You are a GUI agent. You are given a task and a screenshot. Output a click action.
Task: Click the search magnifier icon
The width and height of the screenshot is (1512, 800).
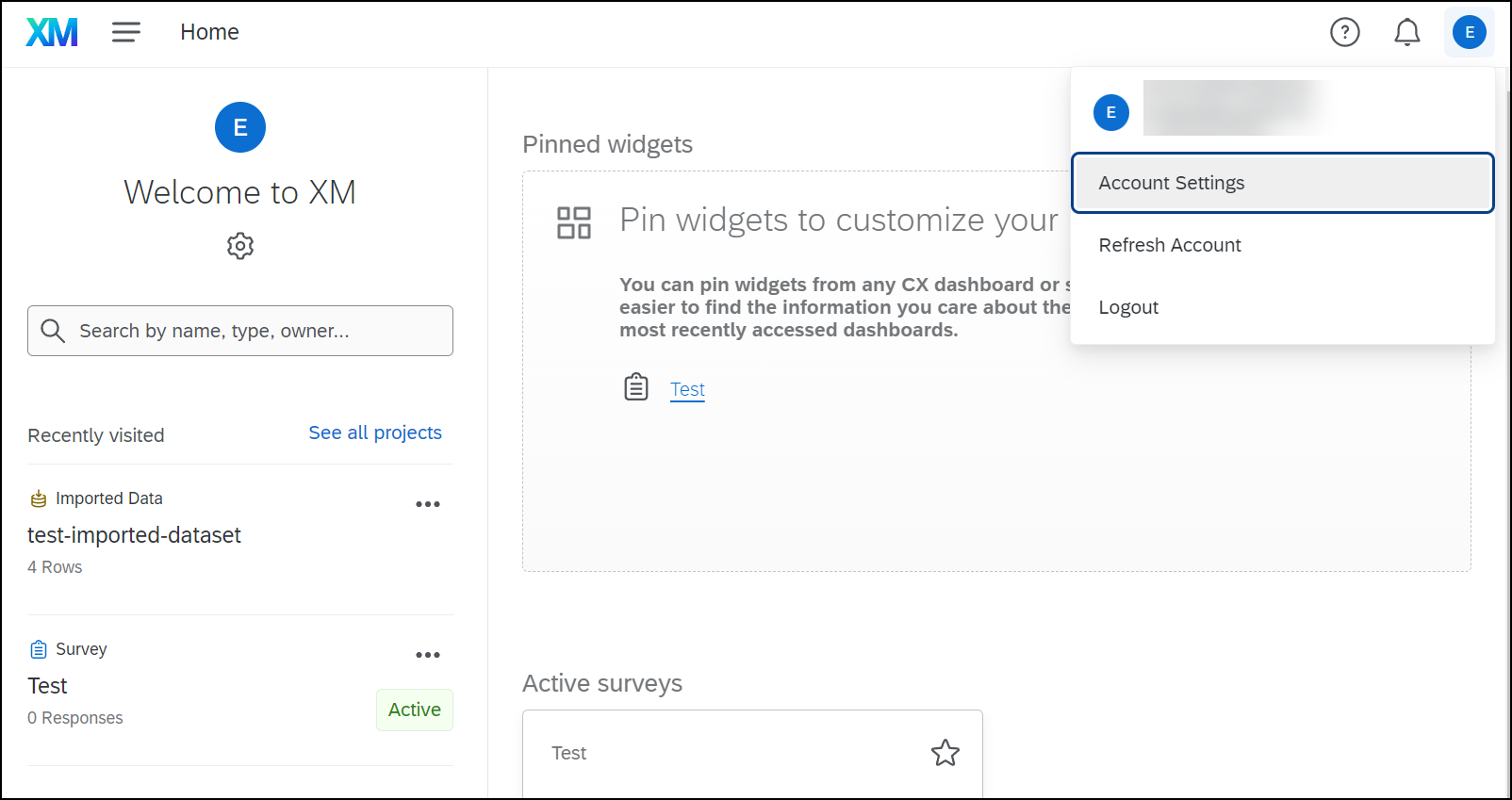pyautogui.click(x=53, y=331)
